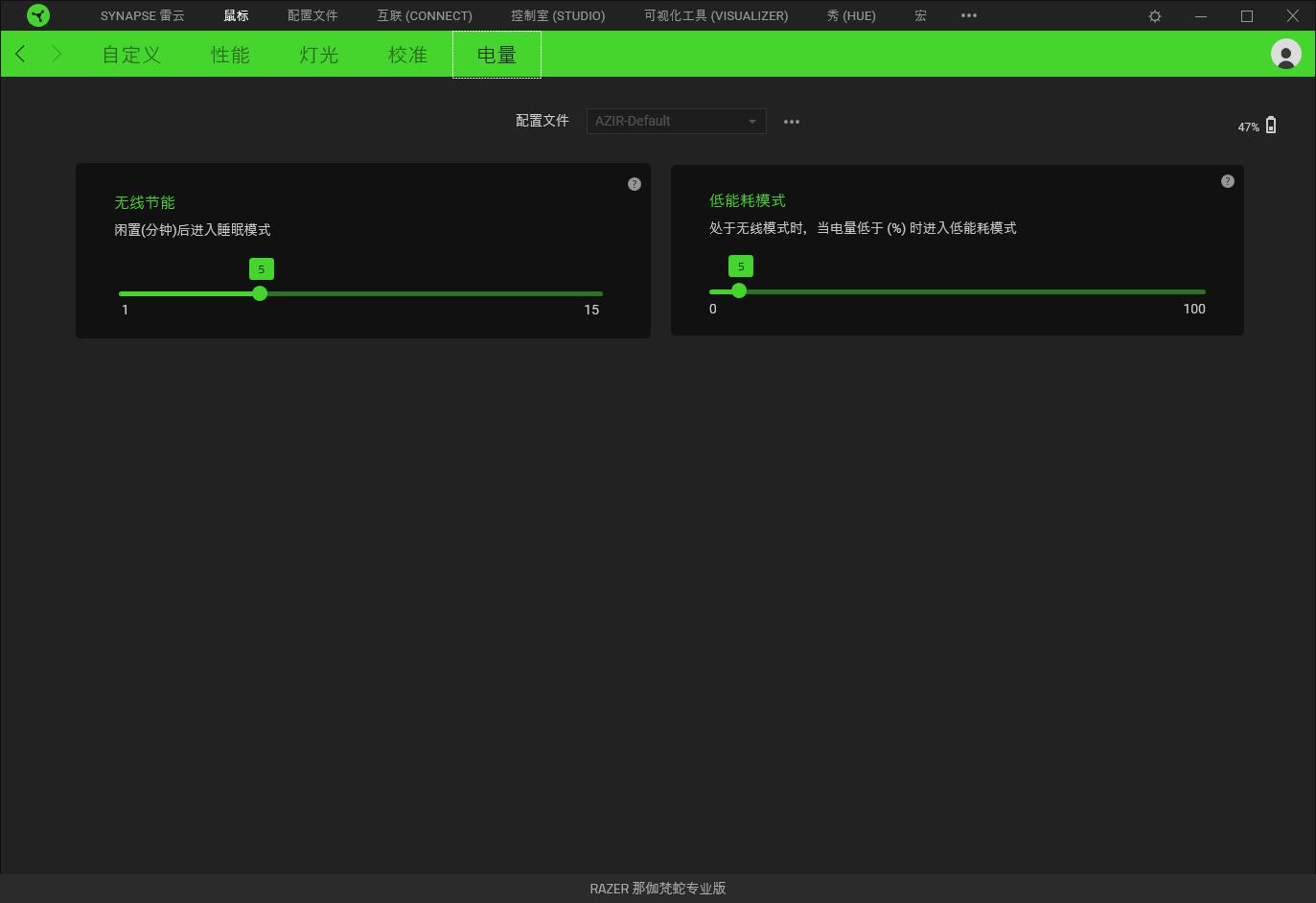Switch to the 自定义 subtab
Viewport: 1316px width, 903px height.
tap(132, 55)
